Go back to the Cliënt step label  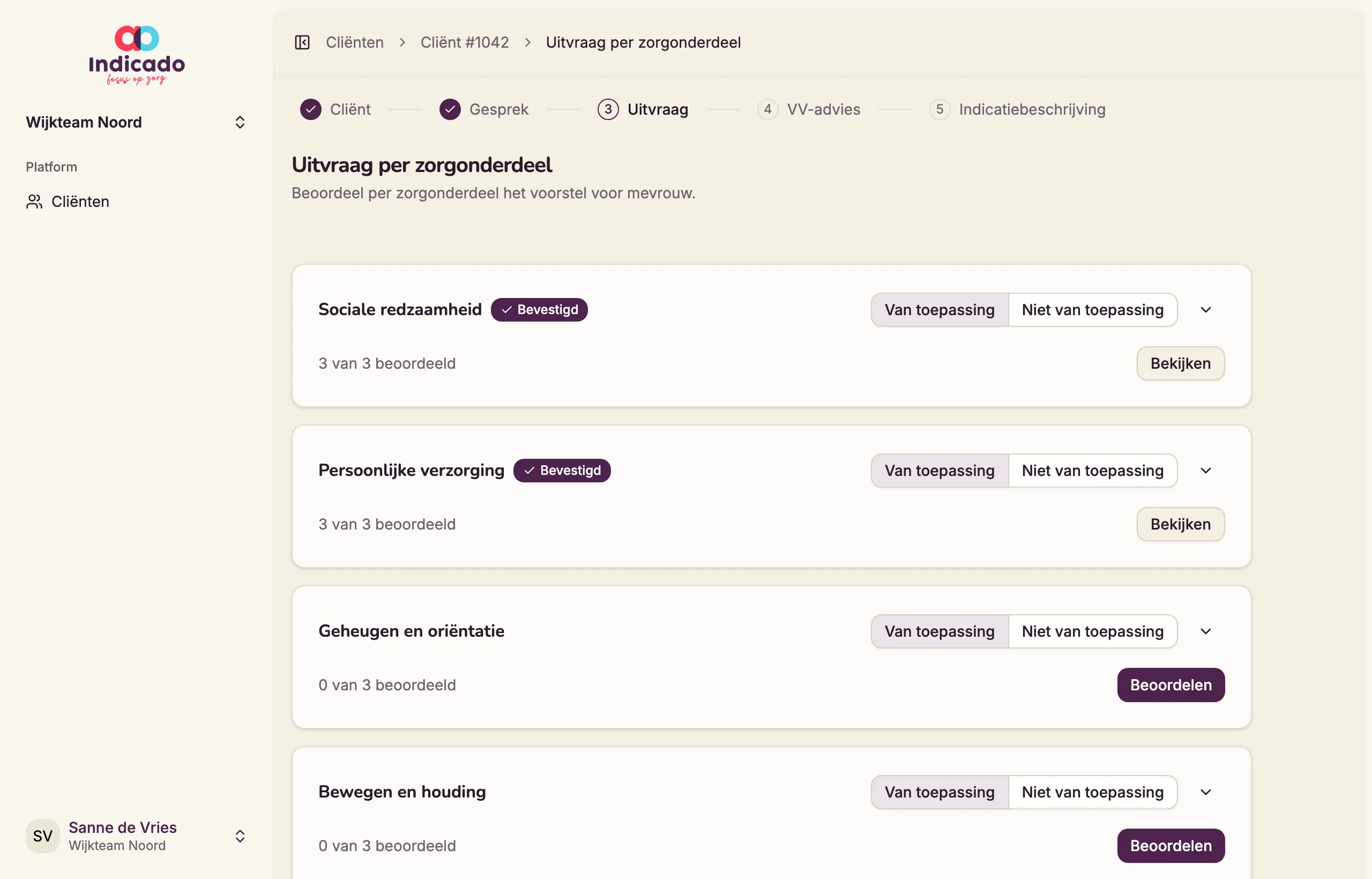pos(351,109)
